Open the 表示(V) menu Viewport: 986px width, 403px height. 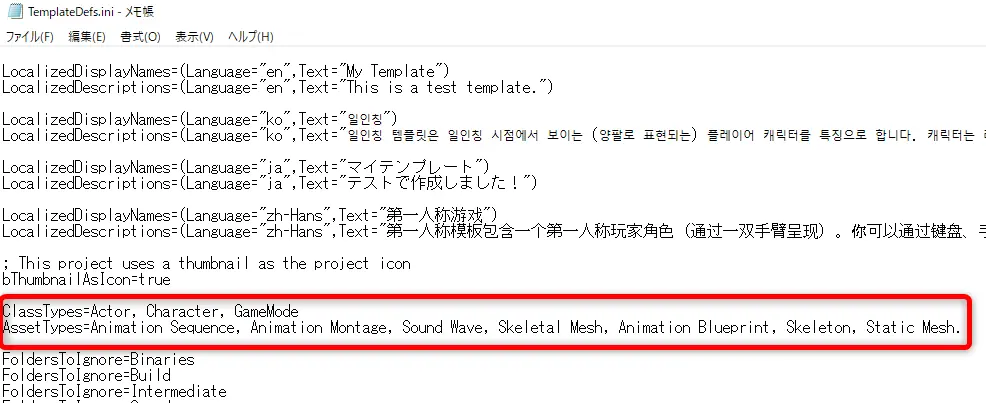click(194, 37)
